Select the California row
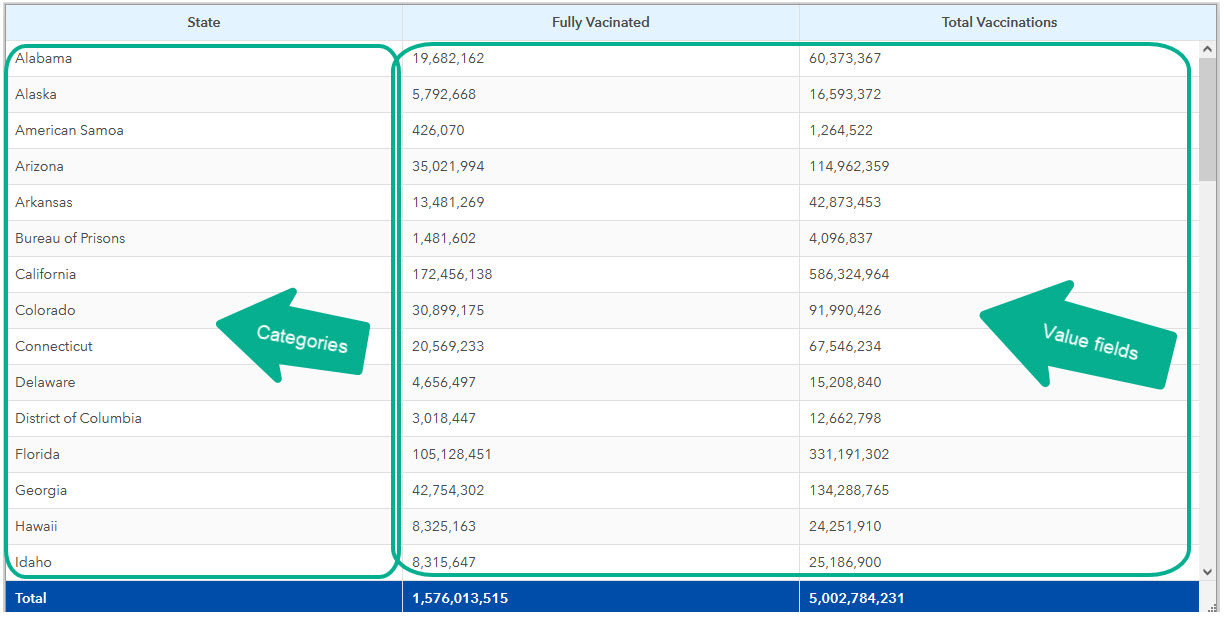This screenshot has height=618, width=1224. click(150, 274)
